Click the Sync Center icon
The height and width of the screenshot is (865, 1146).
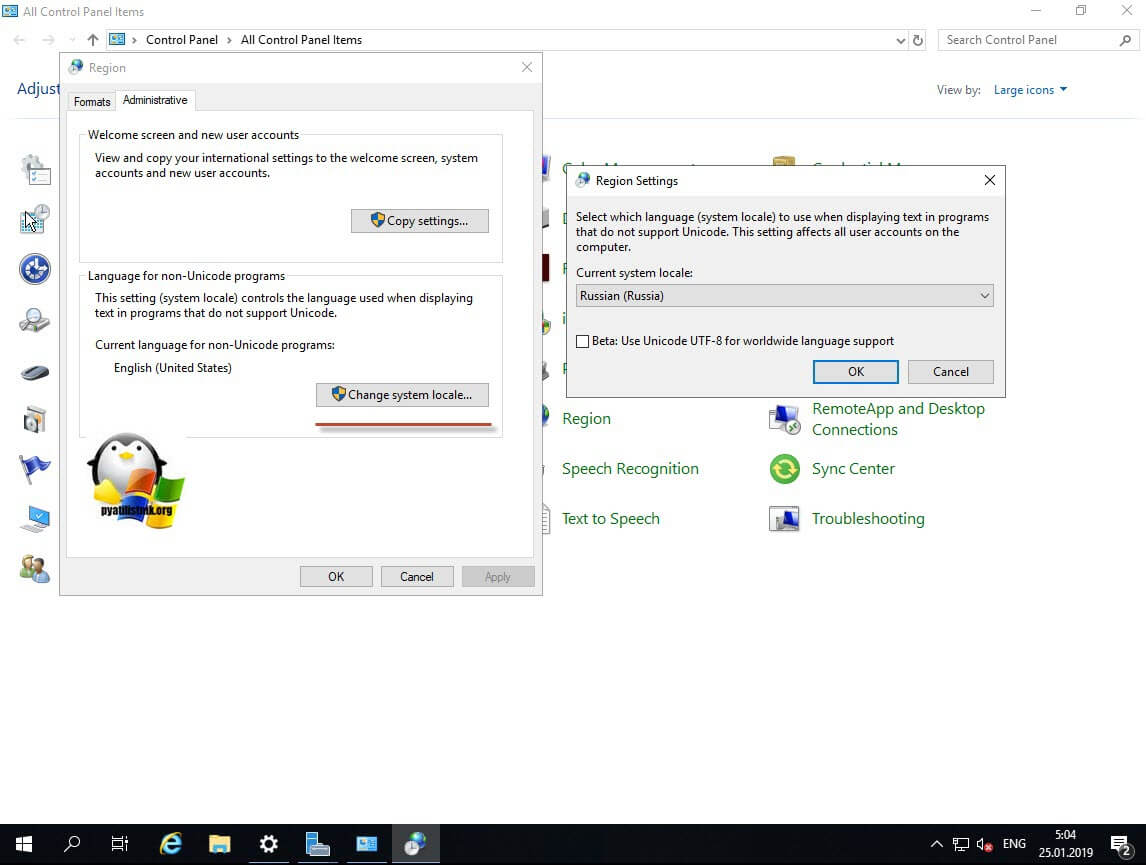pyautogui.click(x=785, y=469)
